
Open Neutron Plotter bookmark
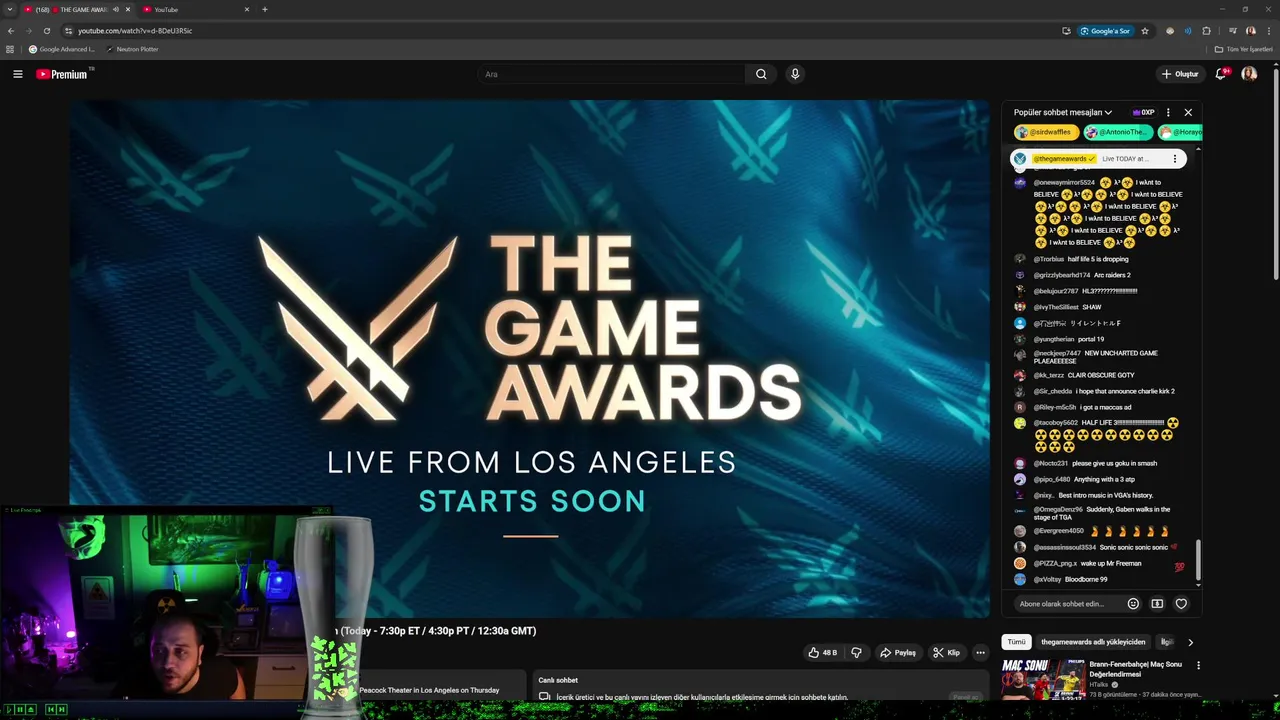132,49
